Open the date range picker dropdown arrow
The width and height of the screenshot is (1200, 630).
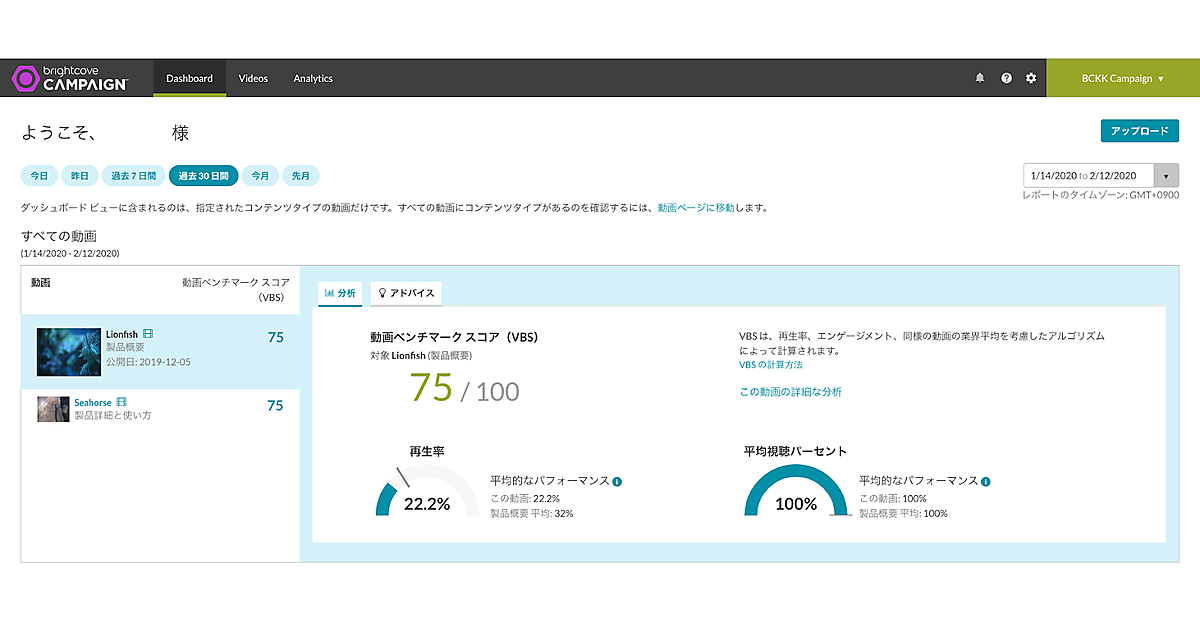pyautogui.click(x=1166, y=176)
